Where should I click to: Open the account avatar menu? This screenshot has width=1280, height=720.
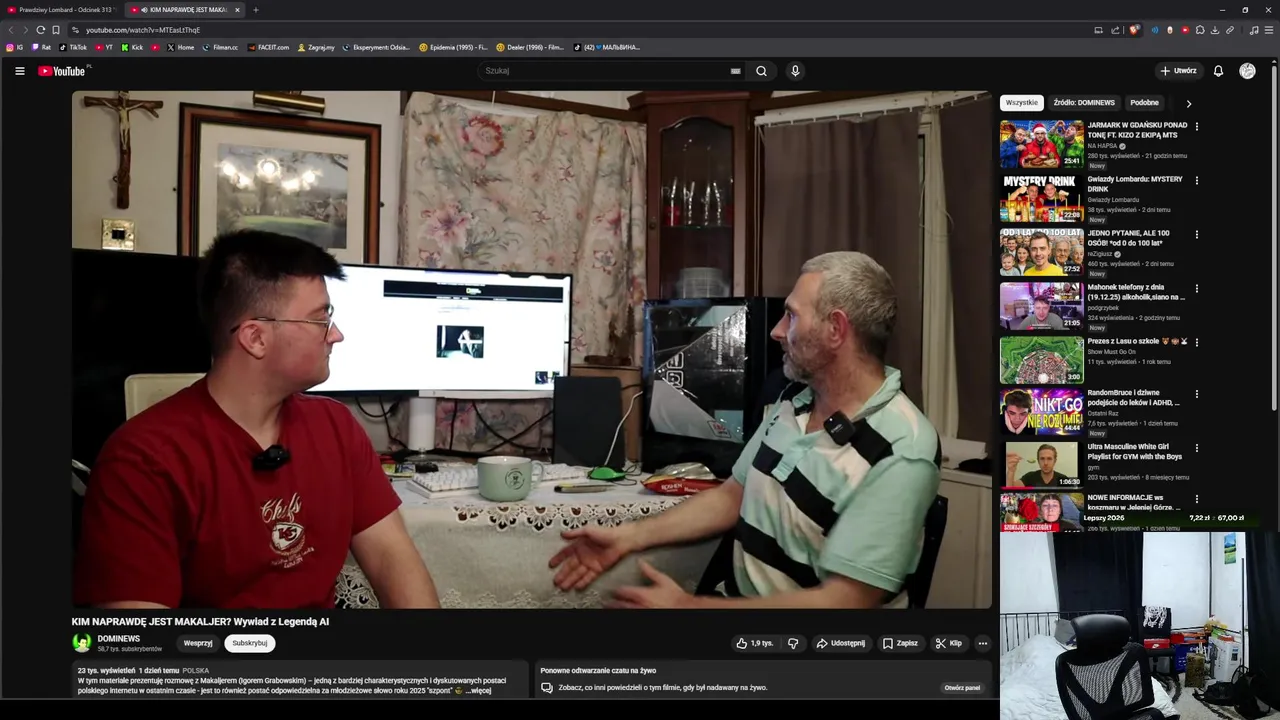coord(1247,71)
